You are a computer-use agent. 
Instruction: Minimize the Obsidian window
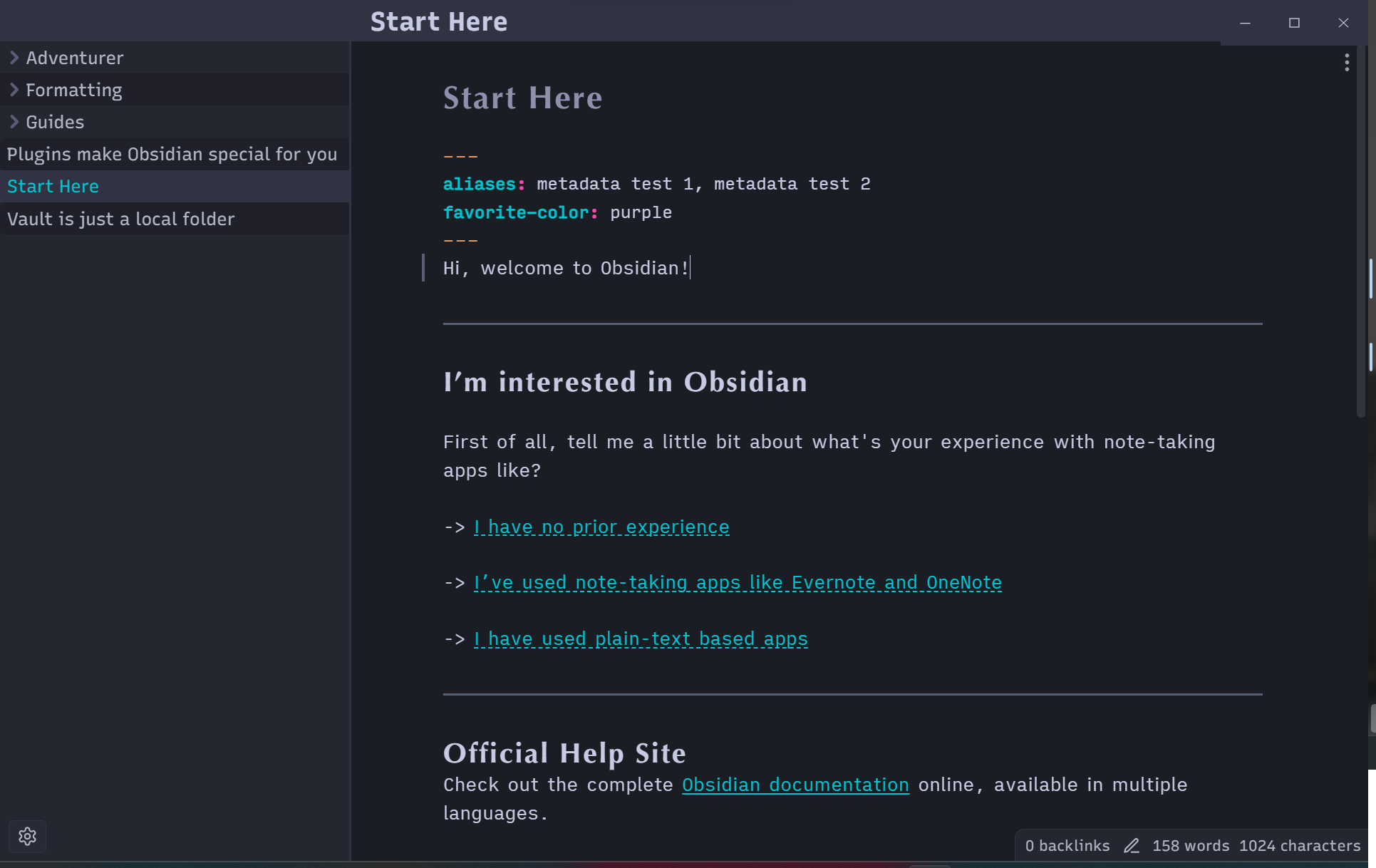click(1245, 23)
